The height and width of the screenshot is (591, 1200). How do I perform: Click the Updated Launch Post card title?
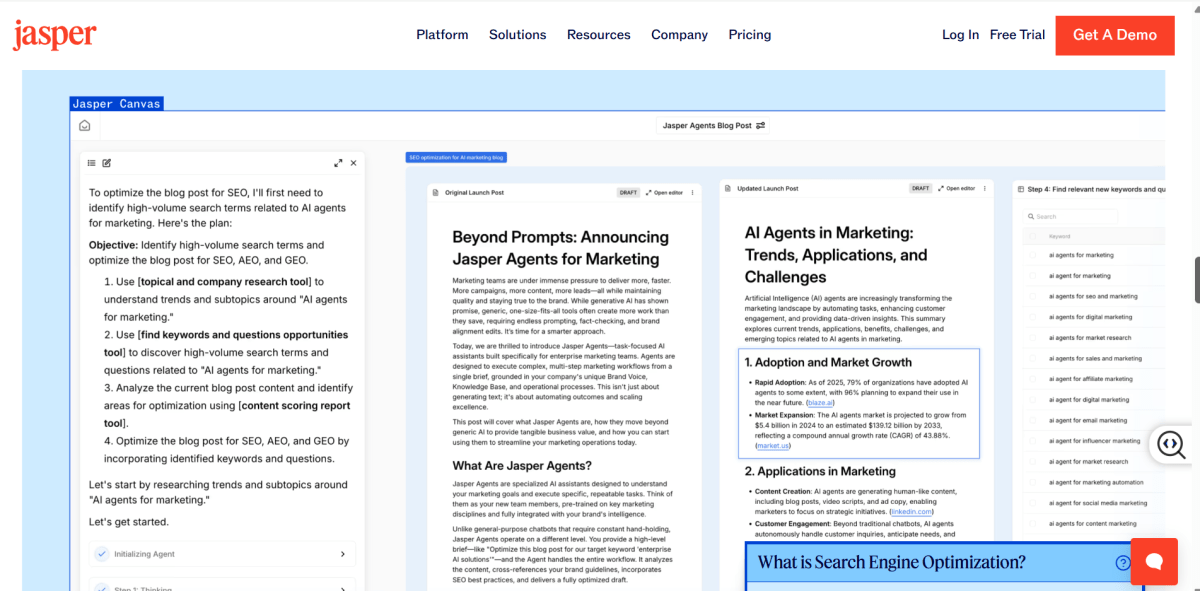pos(767,188)
